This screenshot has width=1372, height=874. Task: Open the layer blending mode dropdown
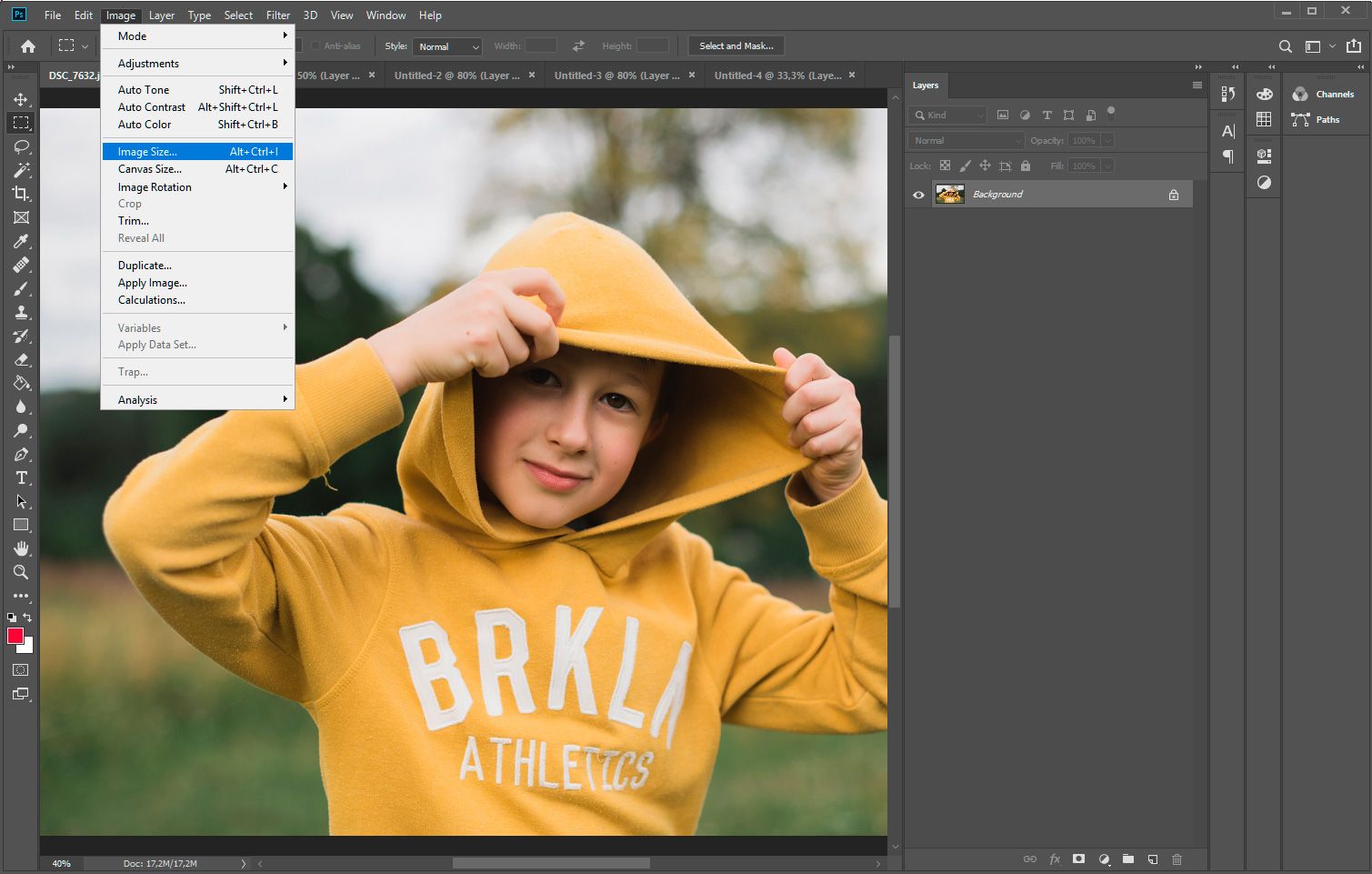coord(964,140)
